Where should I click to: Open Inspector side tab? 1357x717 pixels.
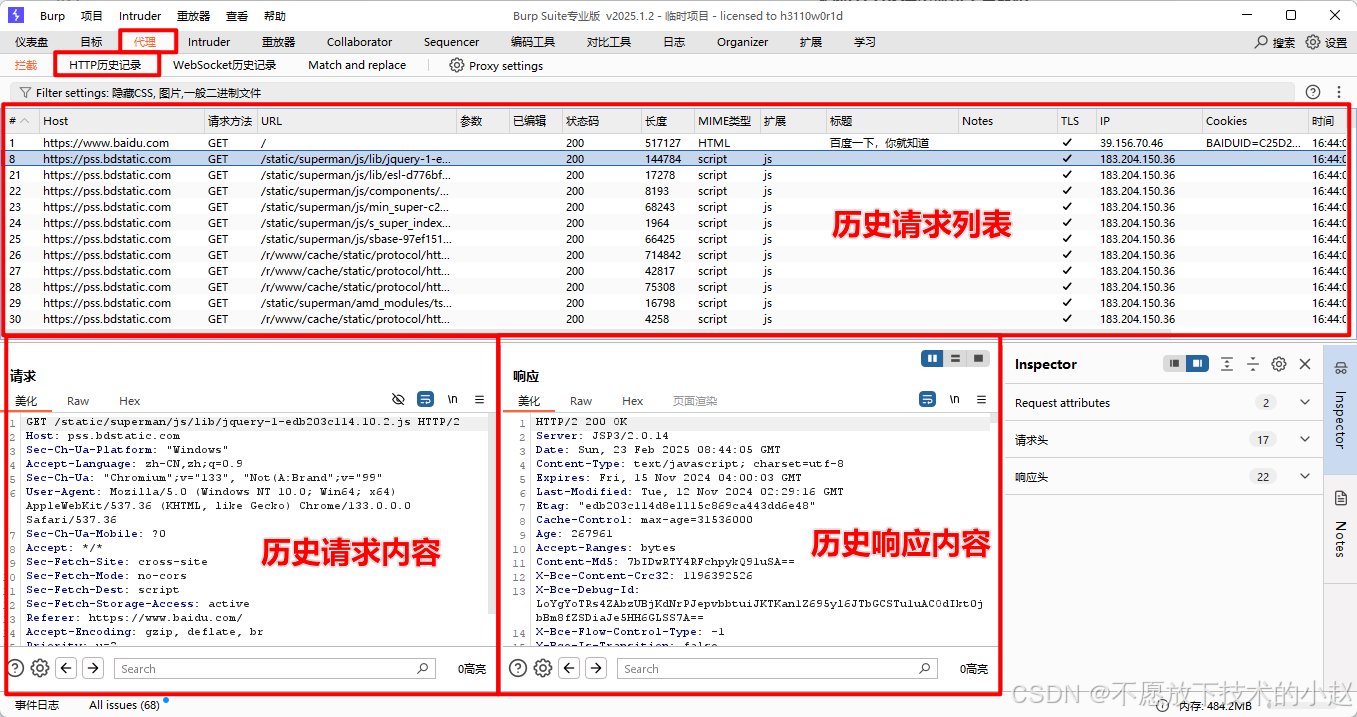coord(1340,408)
